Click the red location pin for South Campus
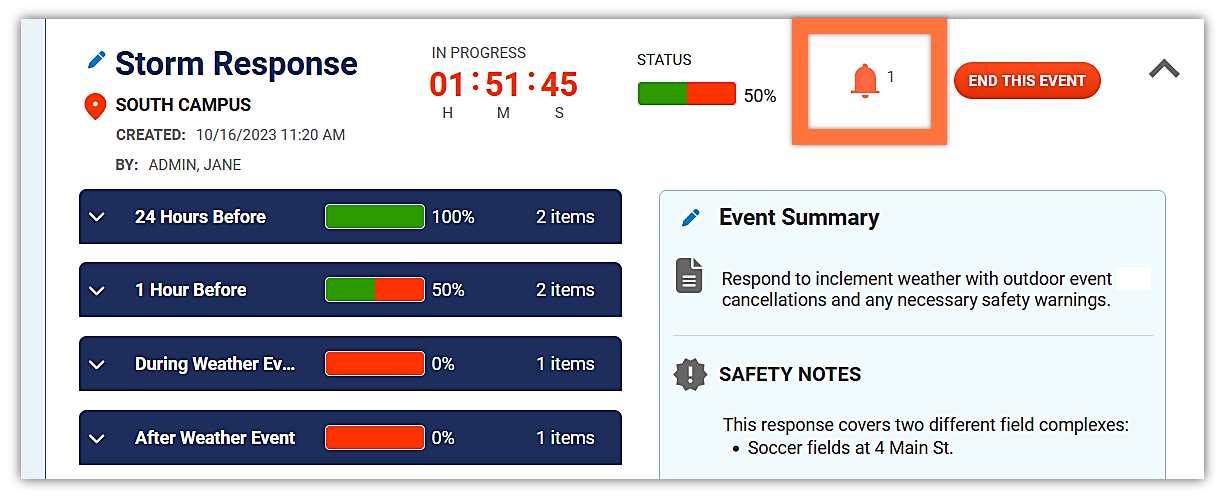 pos(95,106)
